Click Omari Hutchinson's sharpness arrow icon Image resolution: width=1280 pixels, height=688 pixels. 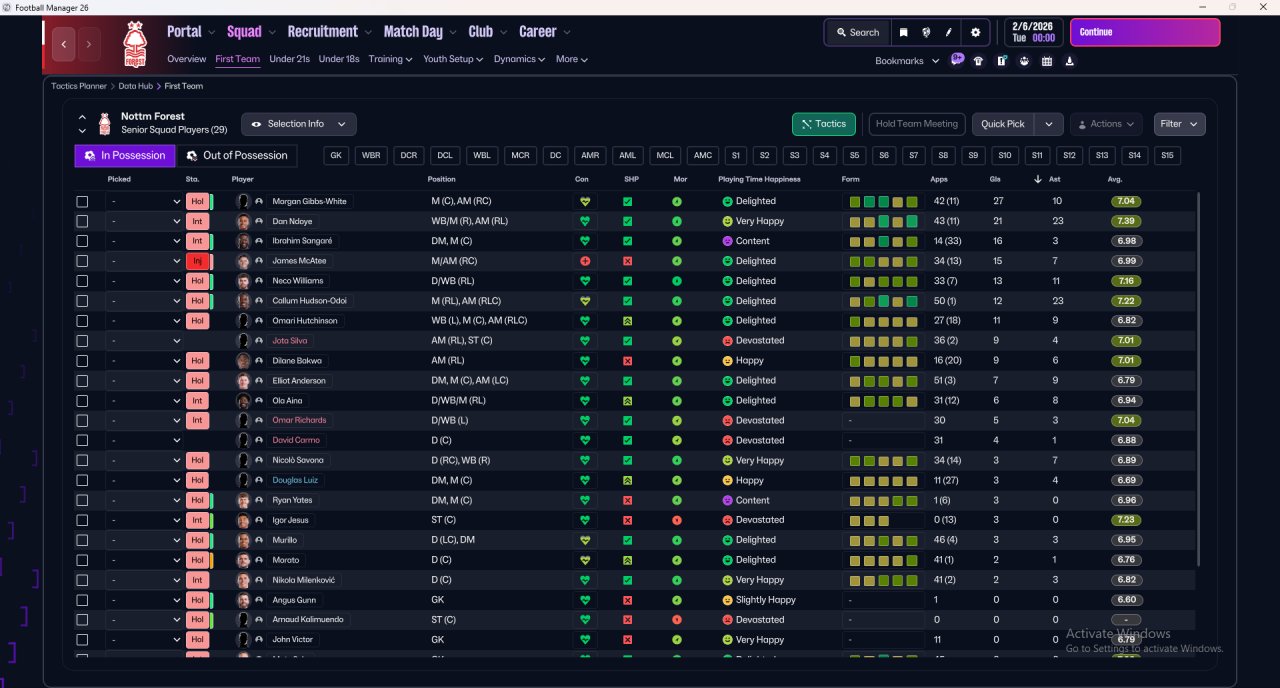tap(627, 321)
